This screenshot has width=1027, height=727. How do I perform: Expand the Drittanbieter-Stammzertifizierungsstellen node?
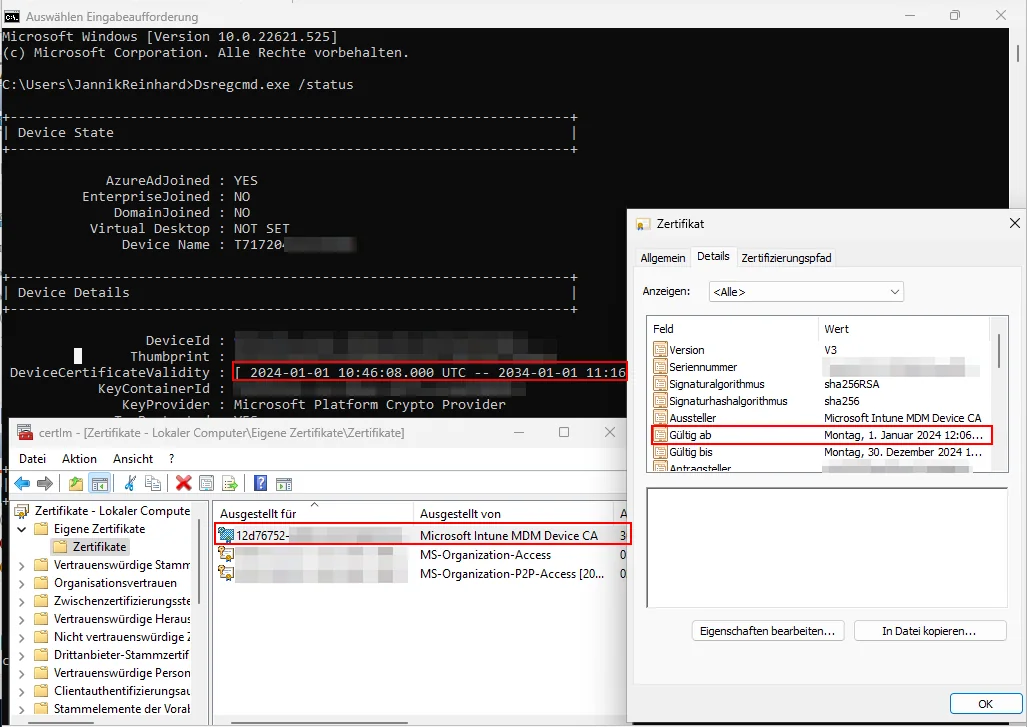pos(22,655)
